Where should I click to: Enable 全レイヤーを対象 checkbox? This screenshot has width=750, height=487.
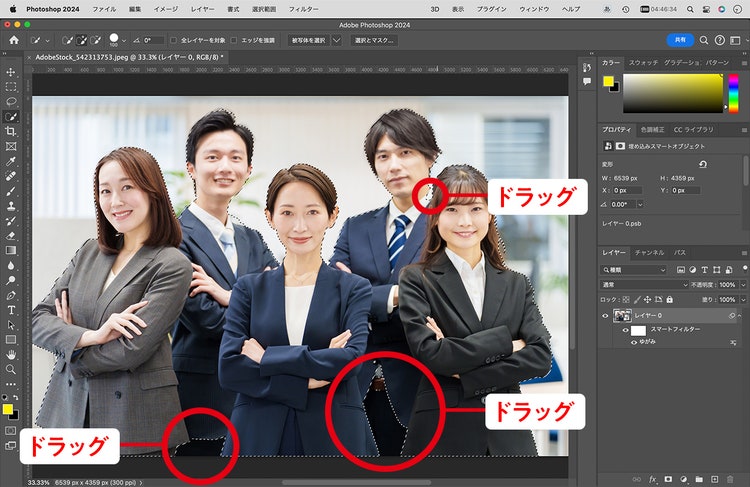tap(174, 40)
